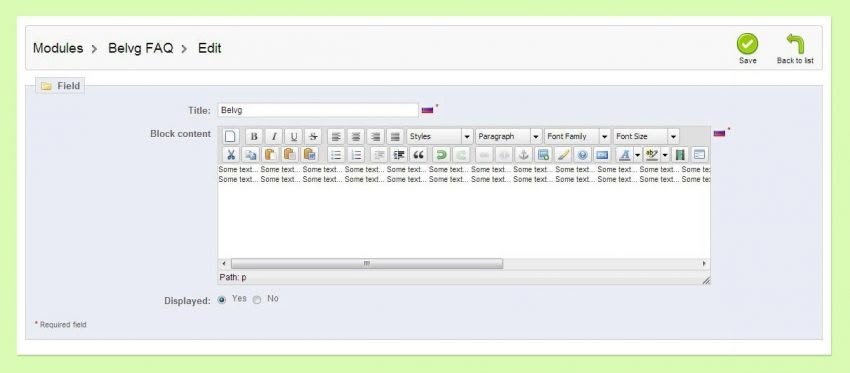Insert a bulleted list
This screenshot has height=373, width=850.
click(336, 155)
